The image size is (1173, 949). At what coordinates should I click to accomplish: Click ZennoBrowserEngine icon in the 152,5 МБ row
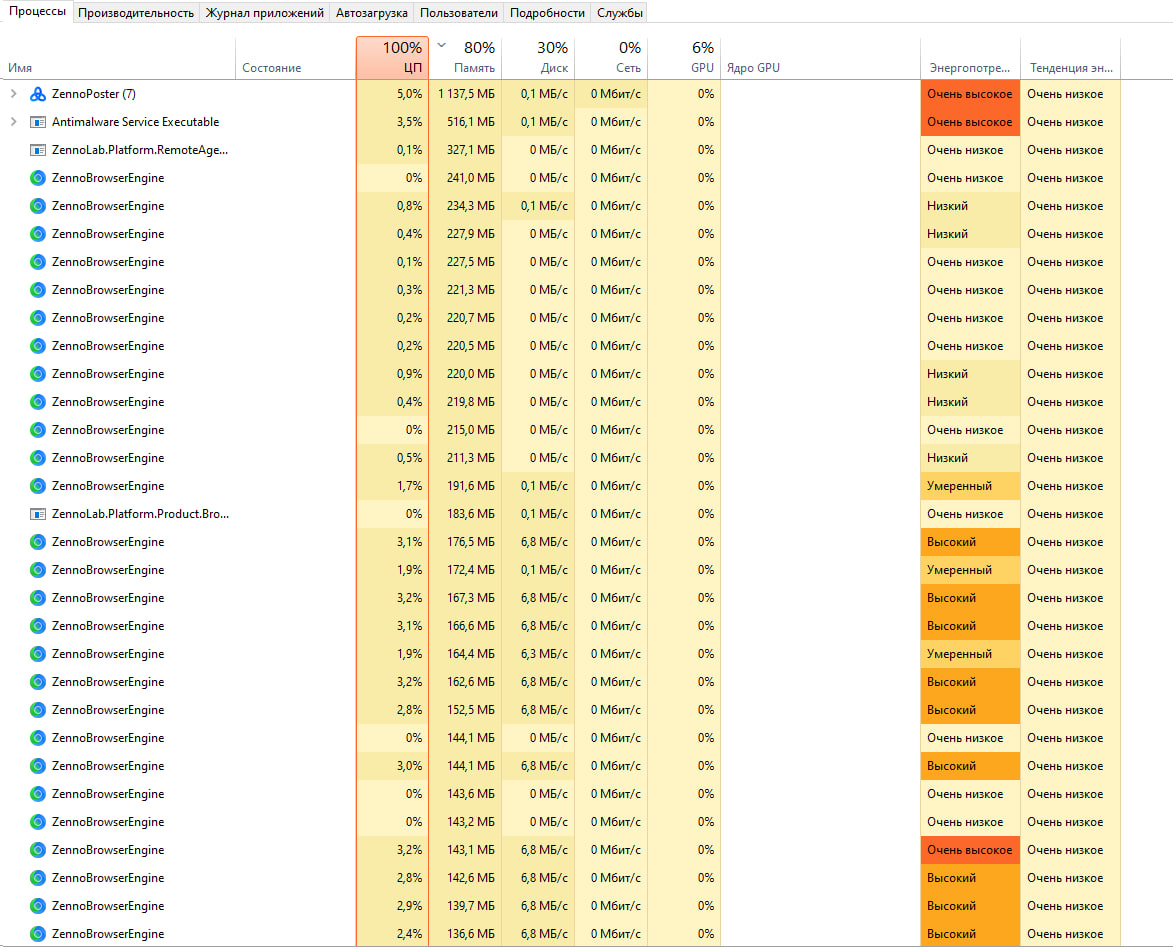(x=38, y=710)
